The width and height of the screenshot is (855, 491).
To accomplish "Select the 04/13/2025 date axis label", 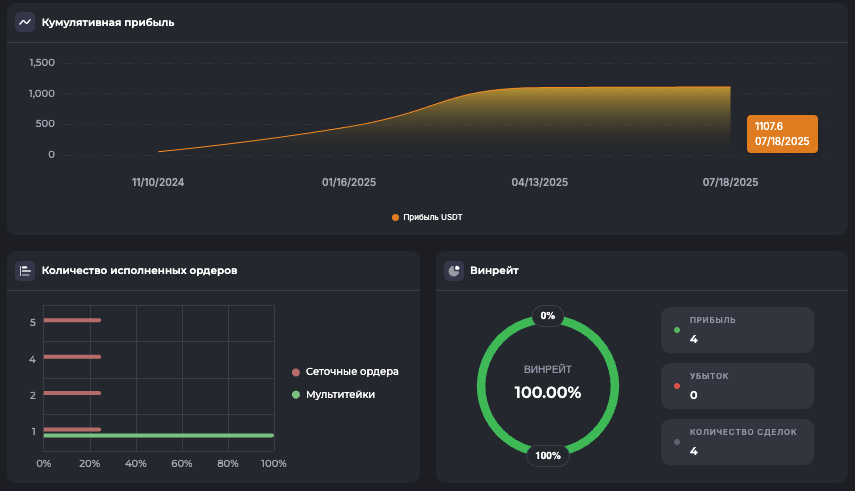I will tap(539, 183).
